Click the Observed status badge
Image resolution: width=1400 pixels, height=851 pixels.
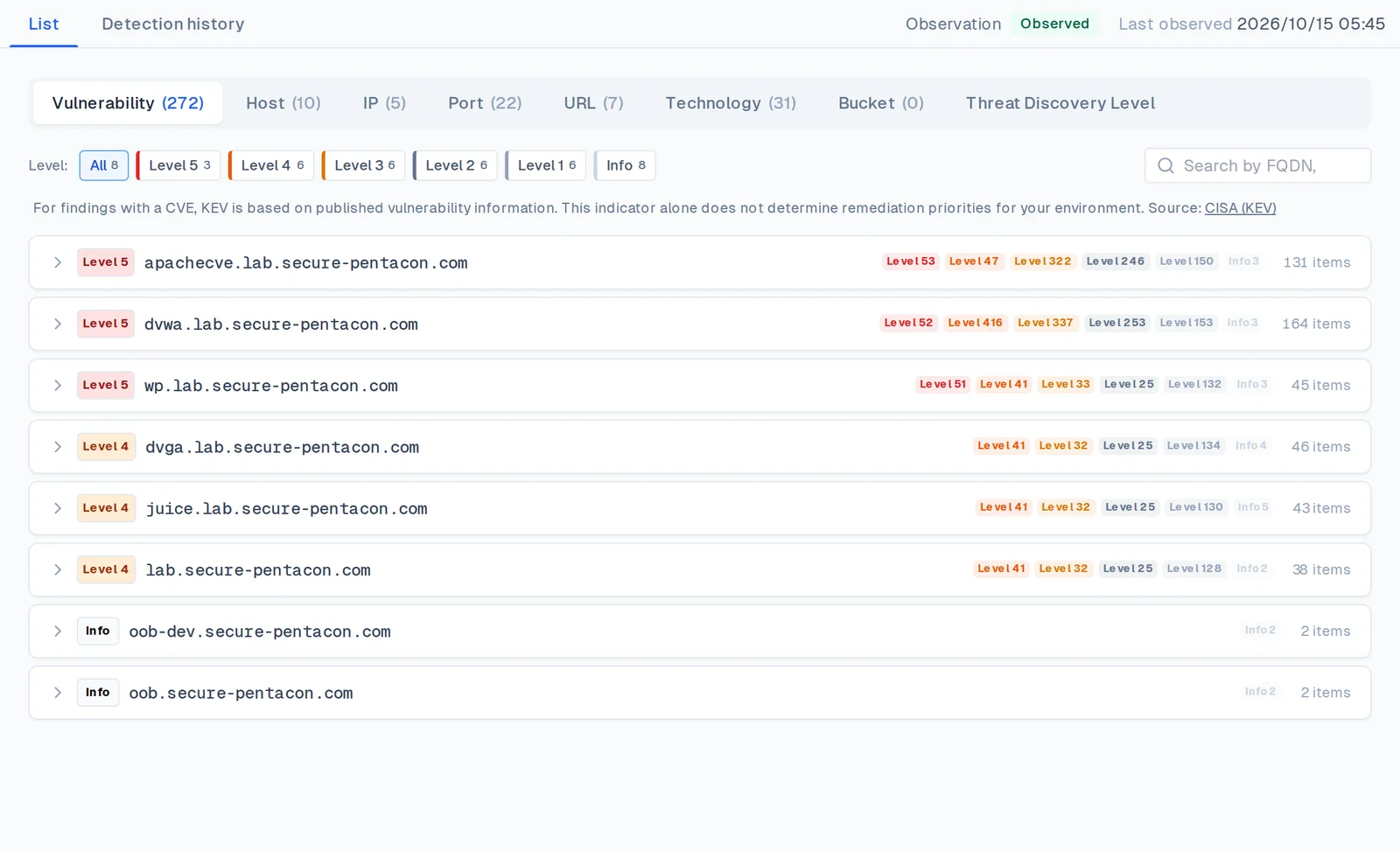pos(1054,24)
